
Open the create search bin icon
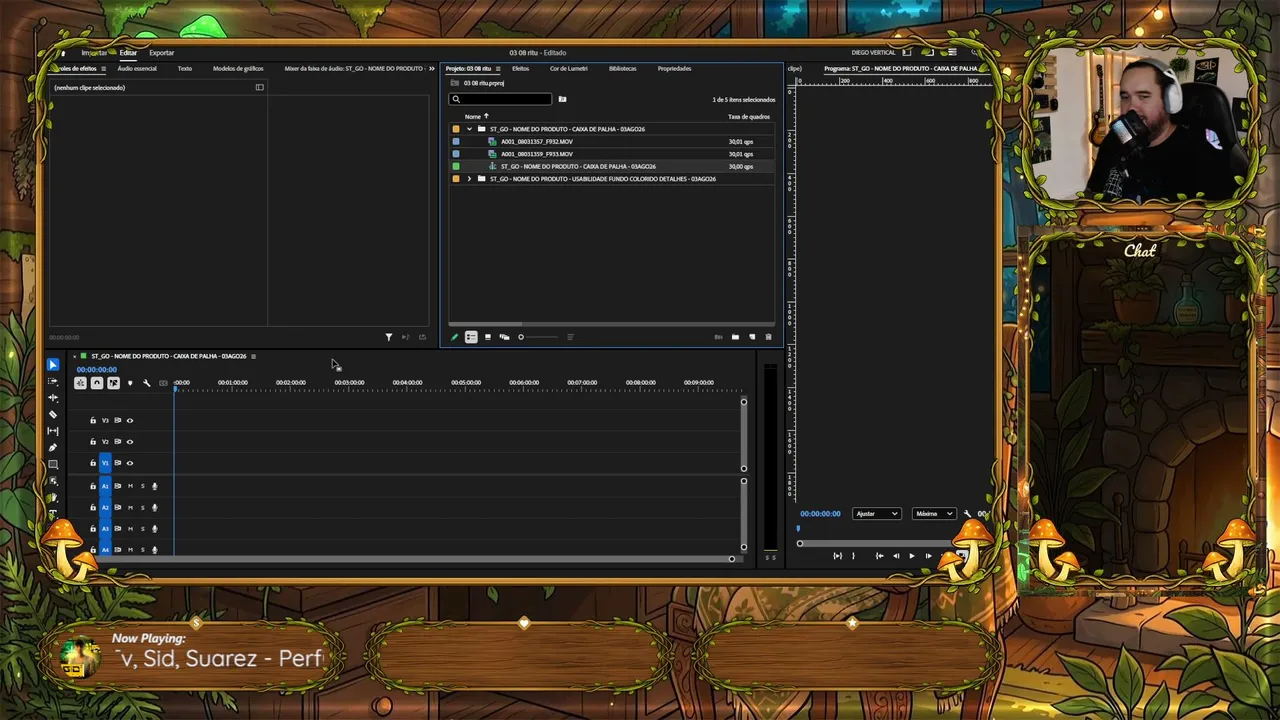tap(562, 99)
